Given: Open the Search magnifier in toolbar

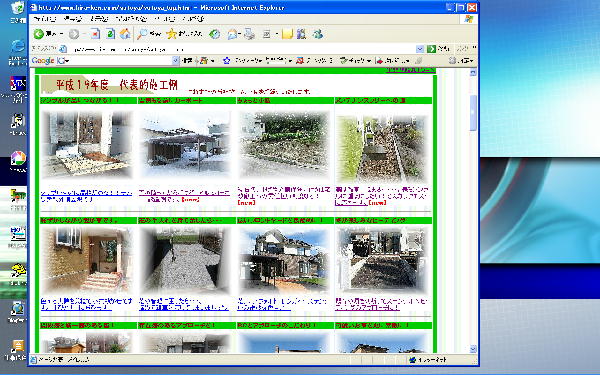Looking at the screenshot, I should pyautogui.click(x=143, y=34).
